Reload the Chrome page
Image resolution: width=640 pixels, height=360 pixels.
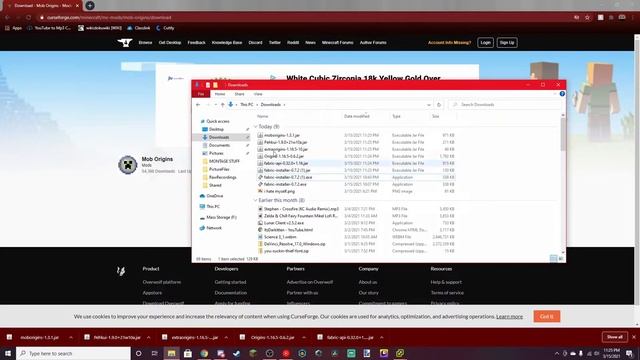click(28, 18)
